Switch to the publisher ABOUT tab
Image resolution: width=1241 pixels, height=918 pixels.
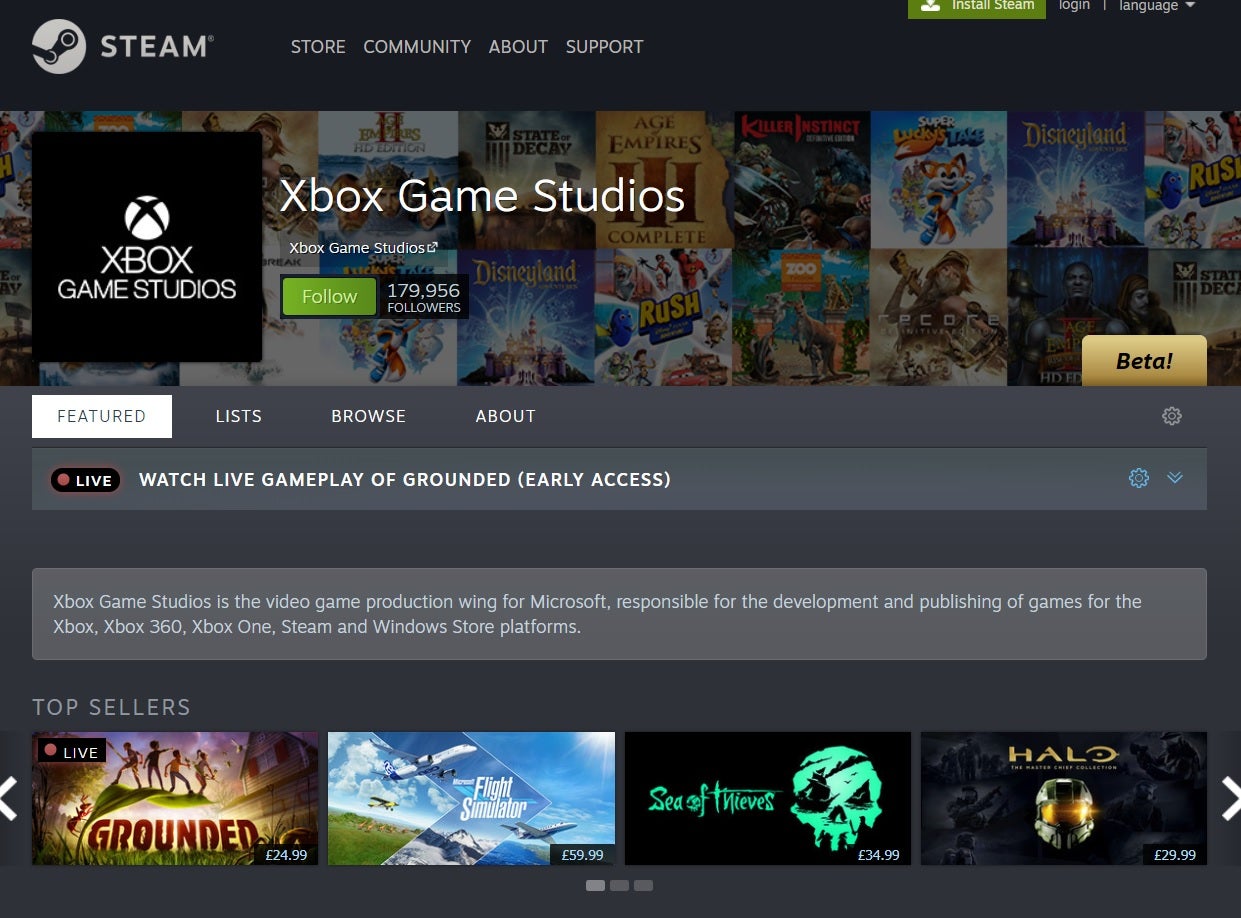(505, 416)
